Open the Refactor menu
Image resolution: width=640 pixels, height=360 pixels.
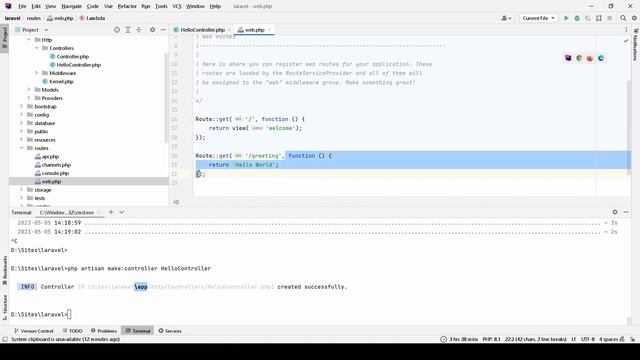pos(127,6)
